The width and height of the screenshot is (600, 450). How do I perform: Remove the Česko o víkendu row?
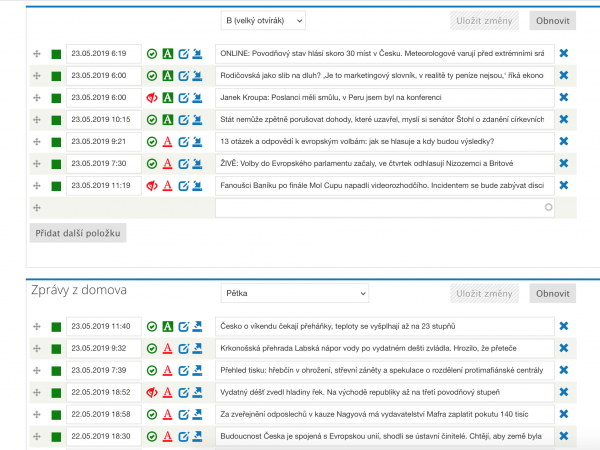click(x=564, y=326)
